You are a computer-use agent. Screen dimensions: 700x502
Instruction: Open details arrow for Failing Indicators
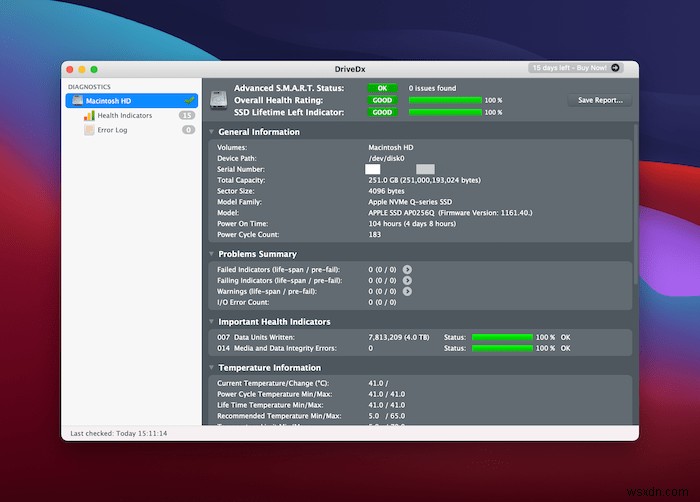click(x=407, y=280)
